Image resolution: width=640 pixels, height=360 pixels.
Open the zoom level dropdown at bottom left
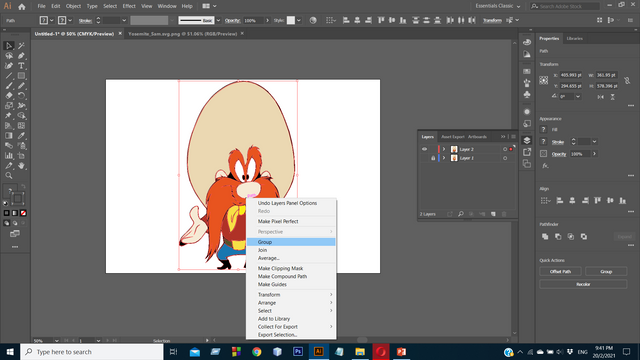[x=56, y=340]
